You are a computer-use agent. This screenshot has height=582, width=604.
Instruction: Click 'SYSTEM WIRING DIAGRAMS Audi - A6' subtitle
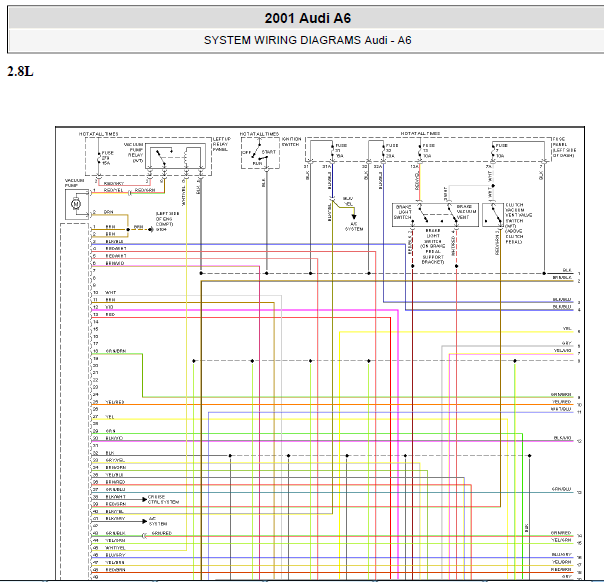click(307, 40)
